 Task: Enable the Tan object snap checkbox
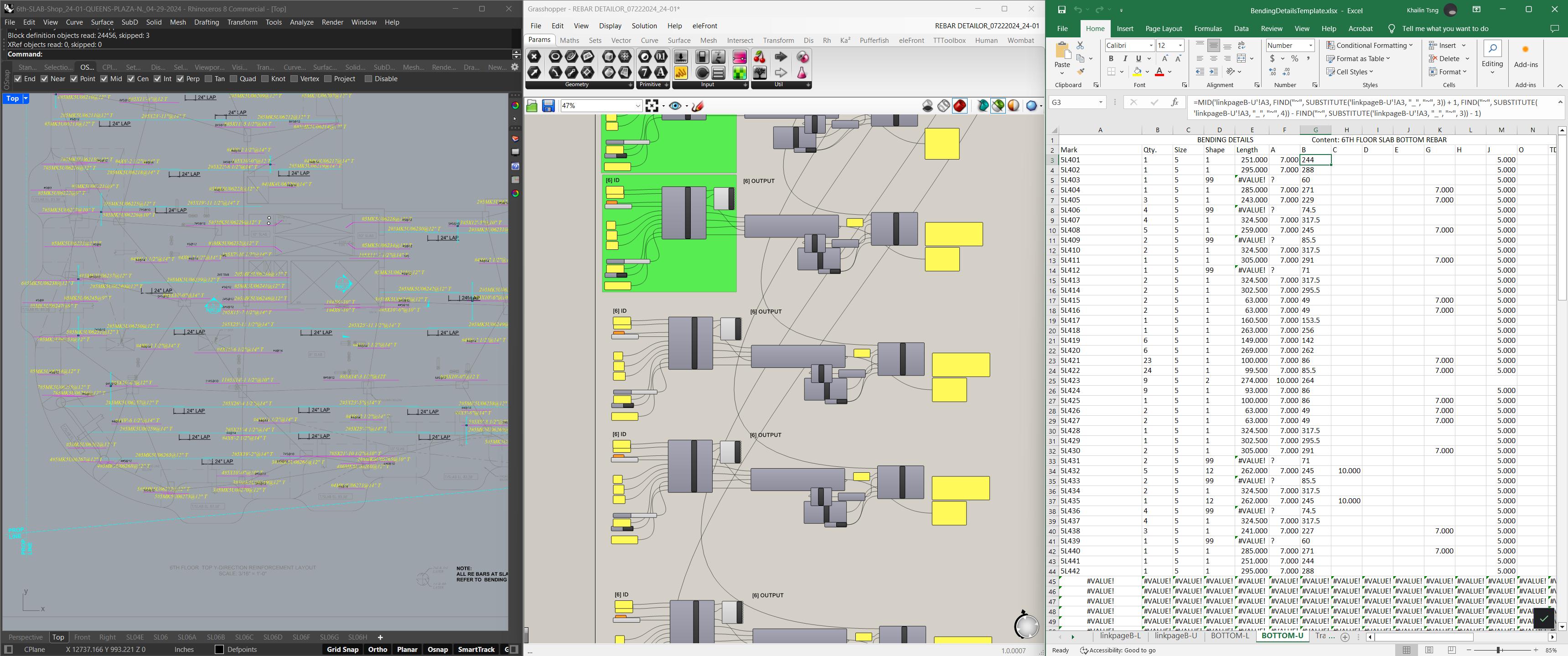tap(208, 78)
